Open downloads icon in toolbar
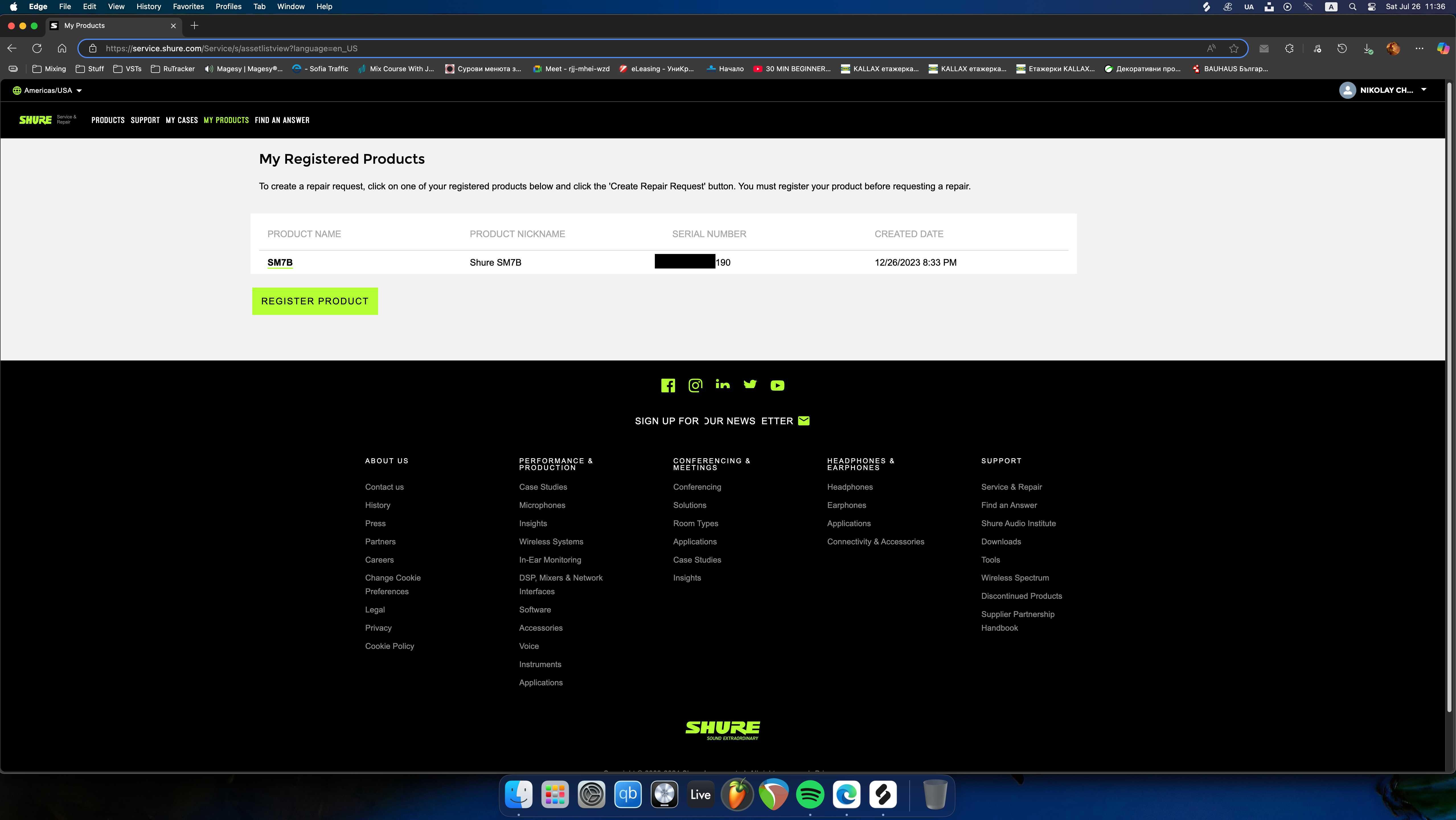1456x820 pixels. (x=1368, y=49)
